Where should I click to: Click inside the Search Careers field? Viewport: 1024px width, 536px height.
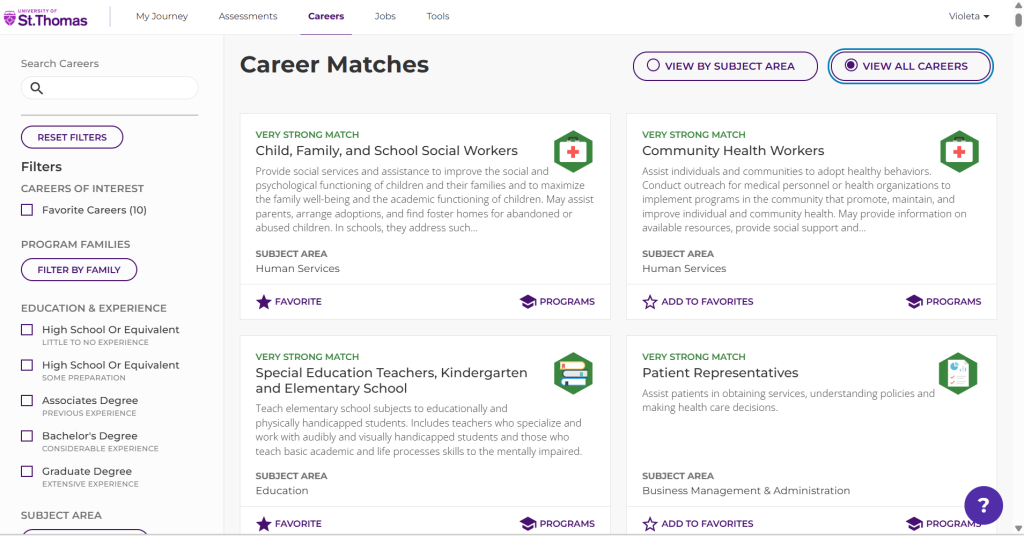(110, 88)
